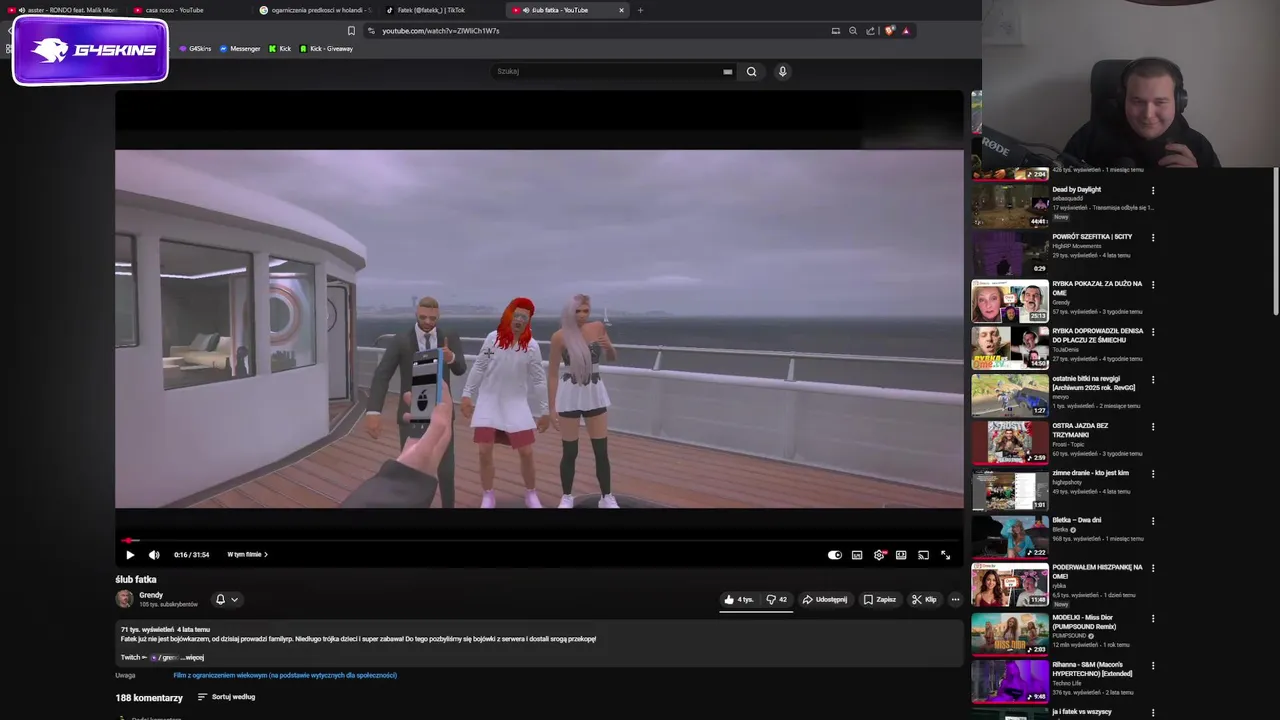Image resolution: width=1280 pixels, height=720 pixels.
Task: Open the Kick bookmark
Action: pyautogui.click(x=280, y=49)
